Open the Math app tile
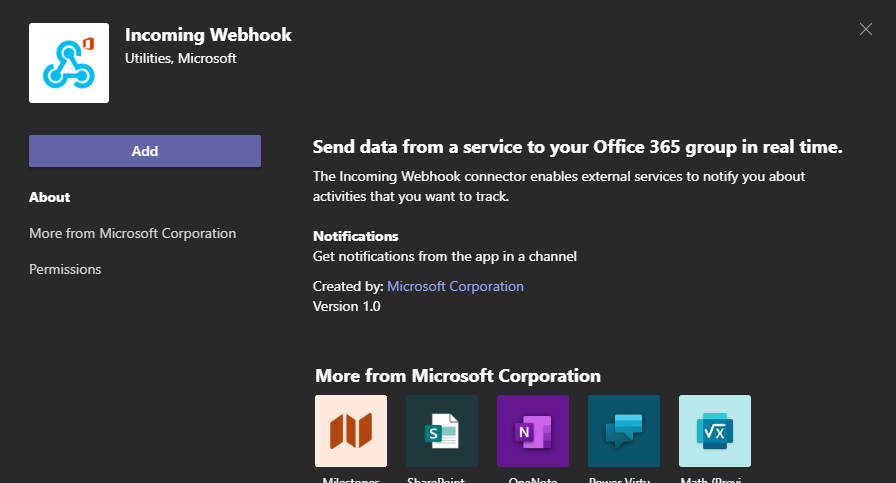Image resolution: width=896 pixels, height=483 pixels. coord(715,431)
